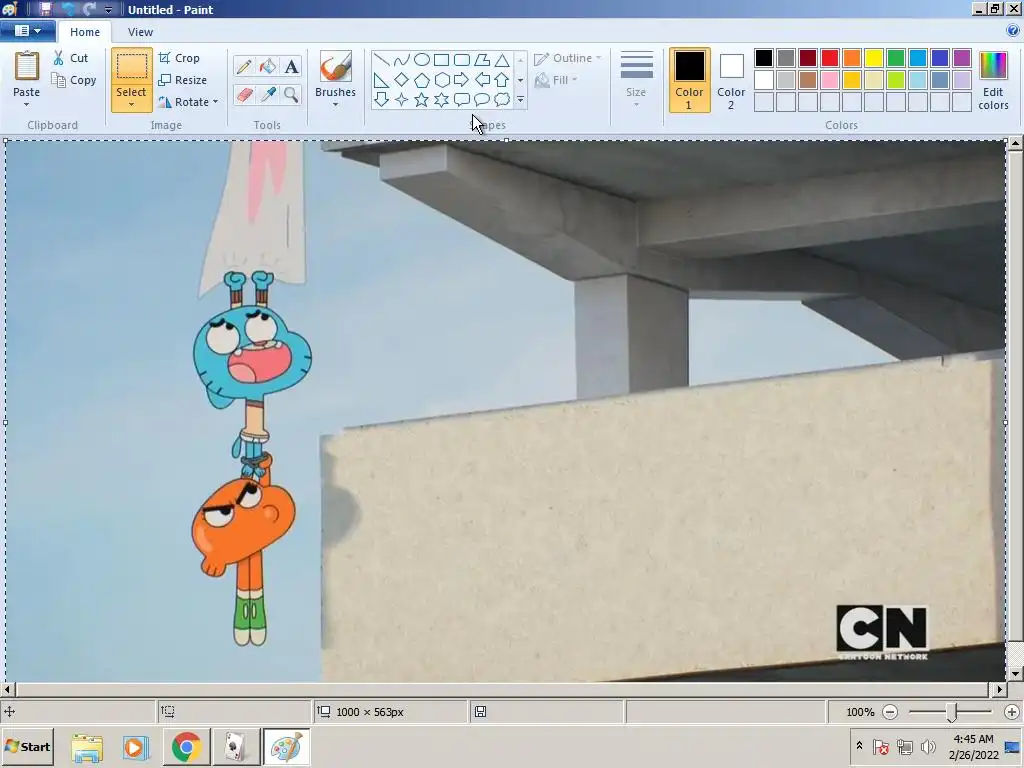1024x768 pixels.
Task: Select the Magnifier tool
Action: tap(291, 95)
